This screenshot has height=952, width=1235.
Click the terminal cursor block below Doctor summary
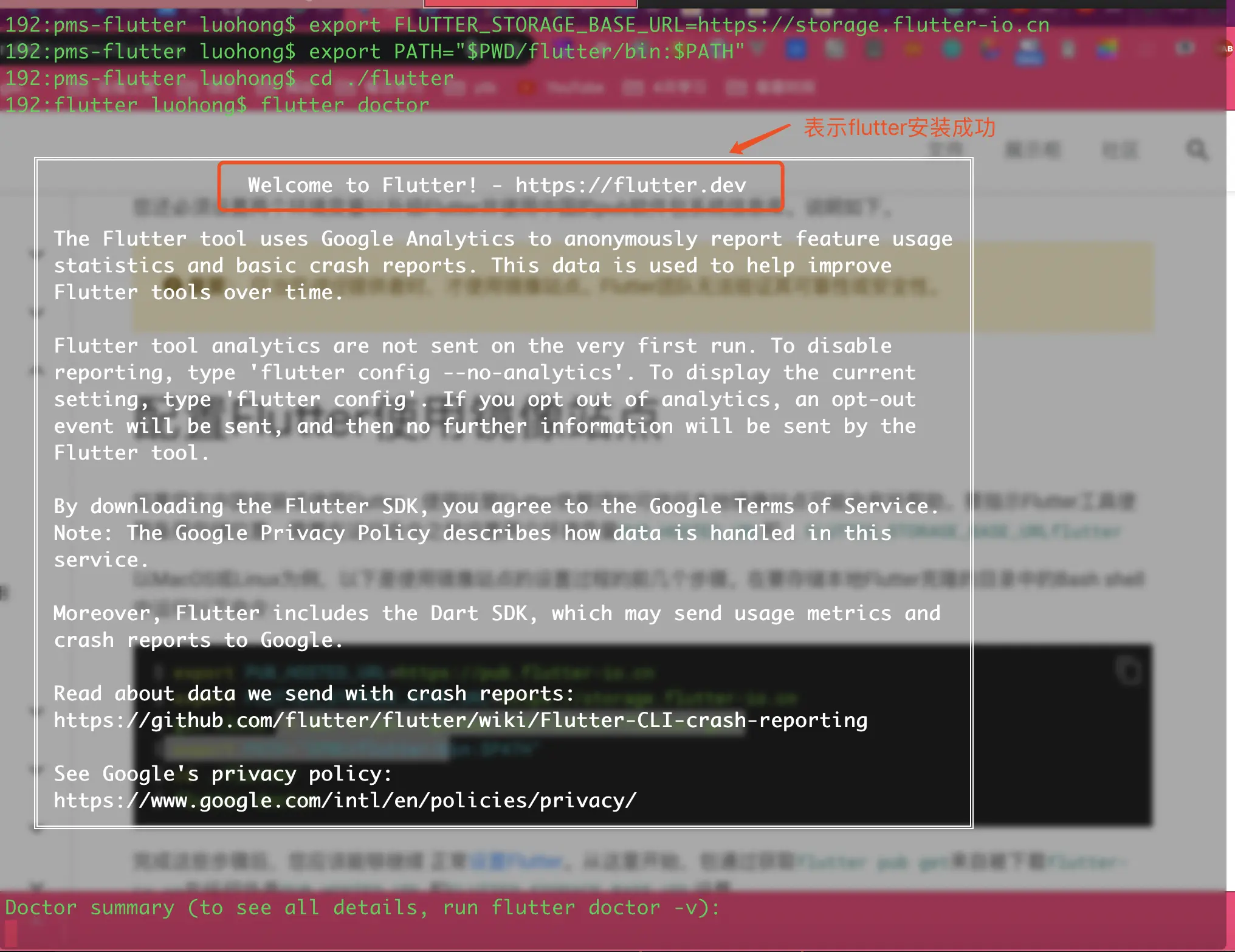point(10,933)
